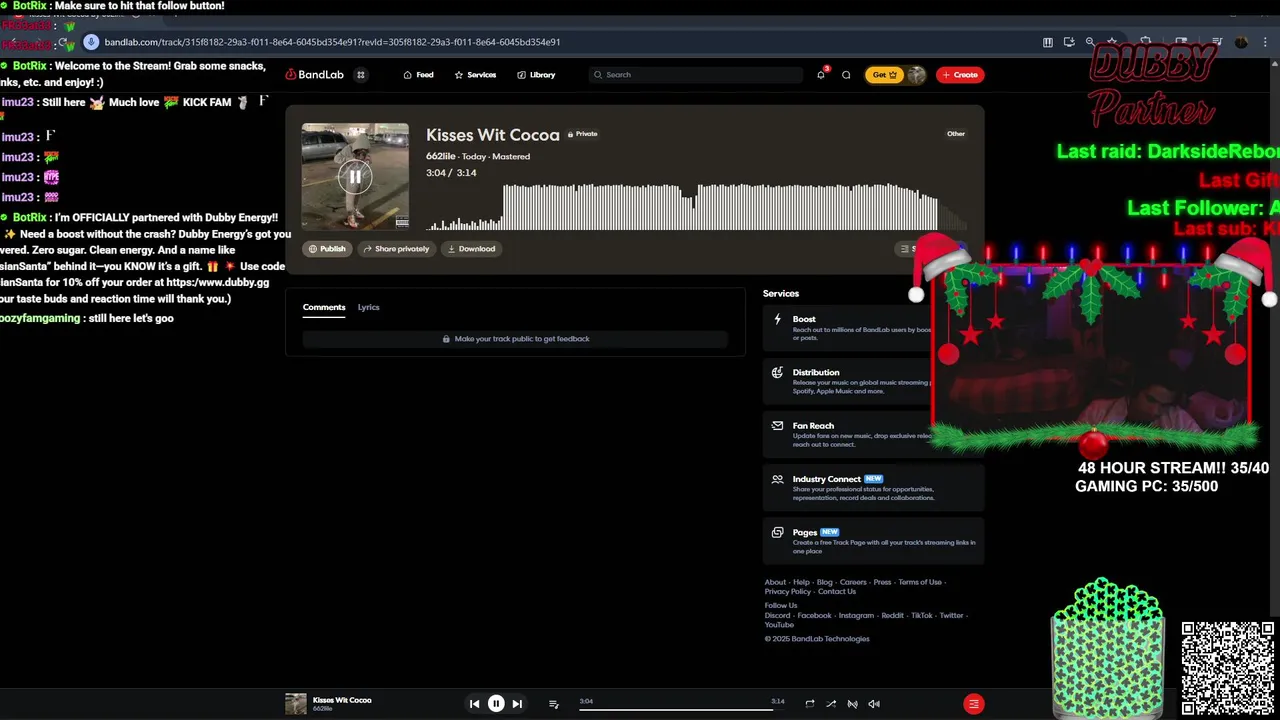The image size is (1280, 720).
Task: Follow BandLab on Reddit link
Action: (x=892, y=616)
